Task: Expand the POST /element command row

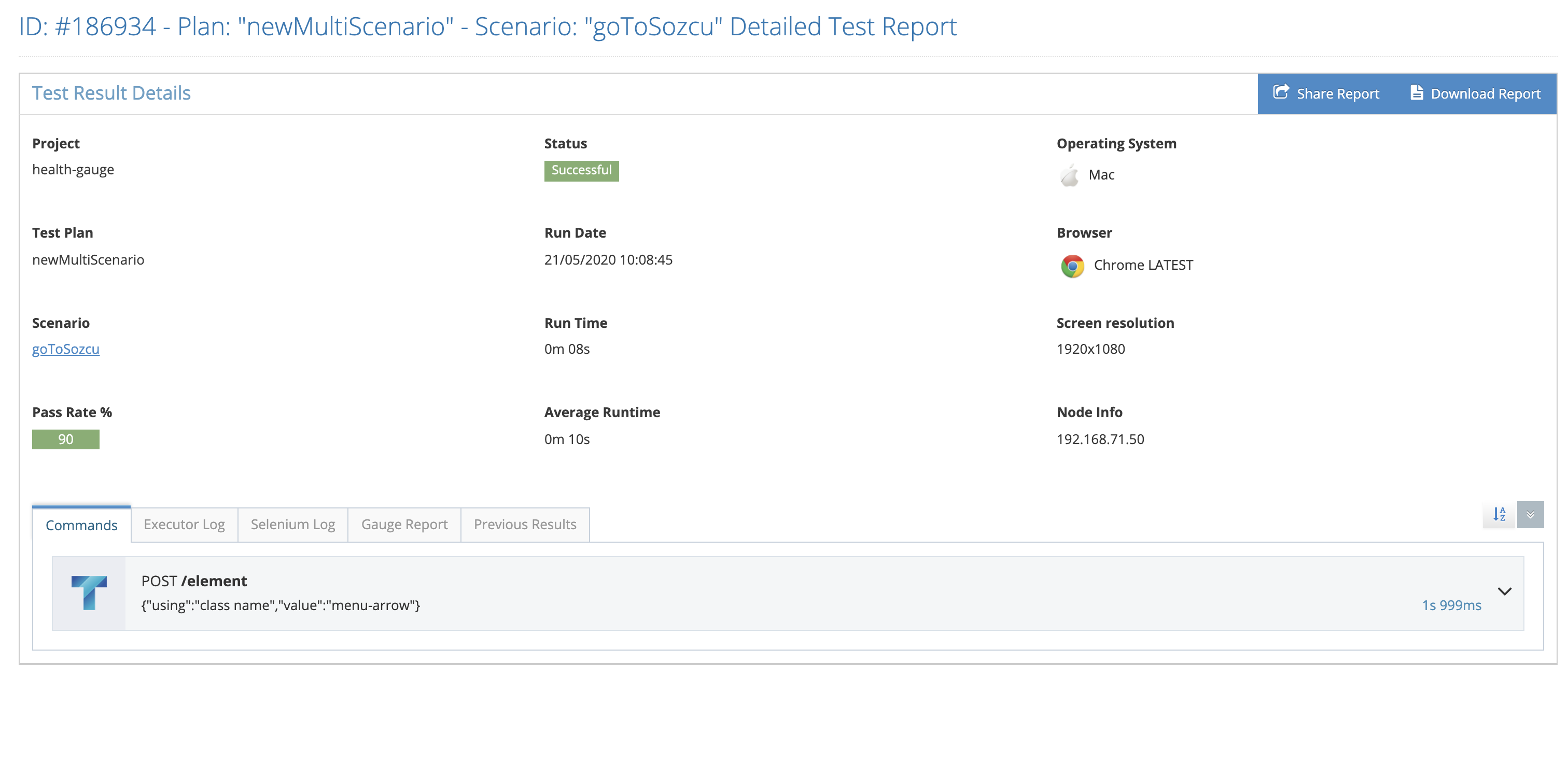Action: click(x=1505, y=591)
